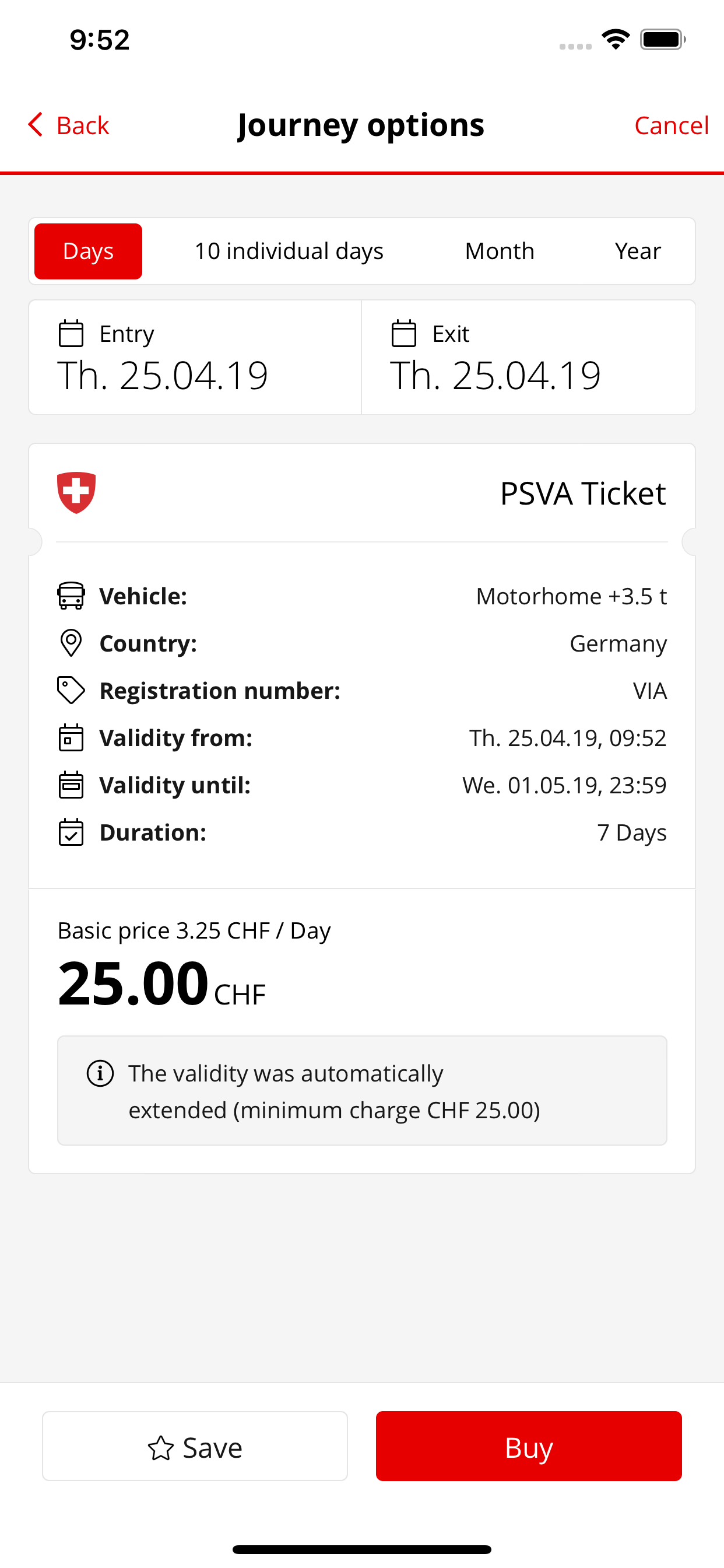
Task: Choose the Month option
Action: click(x=500, y=251)
